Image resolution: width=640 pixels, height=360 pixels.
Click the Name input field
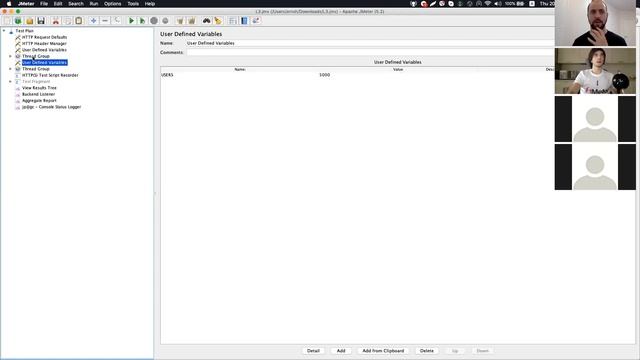370,43
